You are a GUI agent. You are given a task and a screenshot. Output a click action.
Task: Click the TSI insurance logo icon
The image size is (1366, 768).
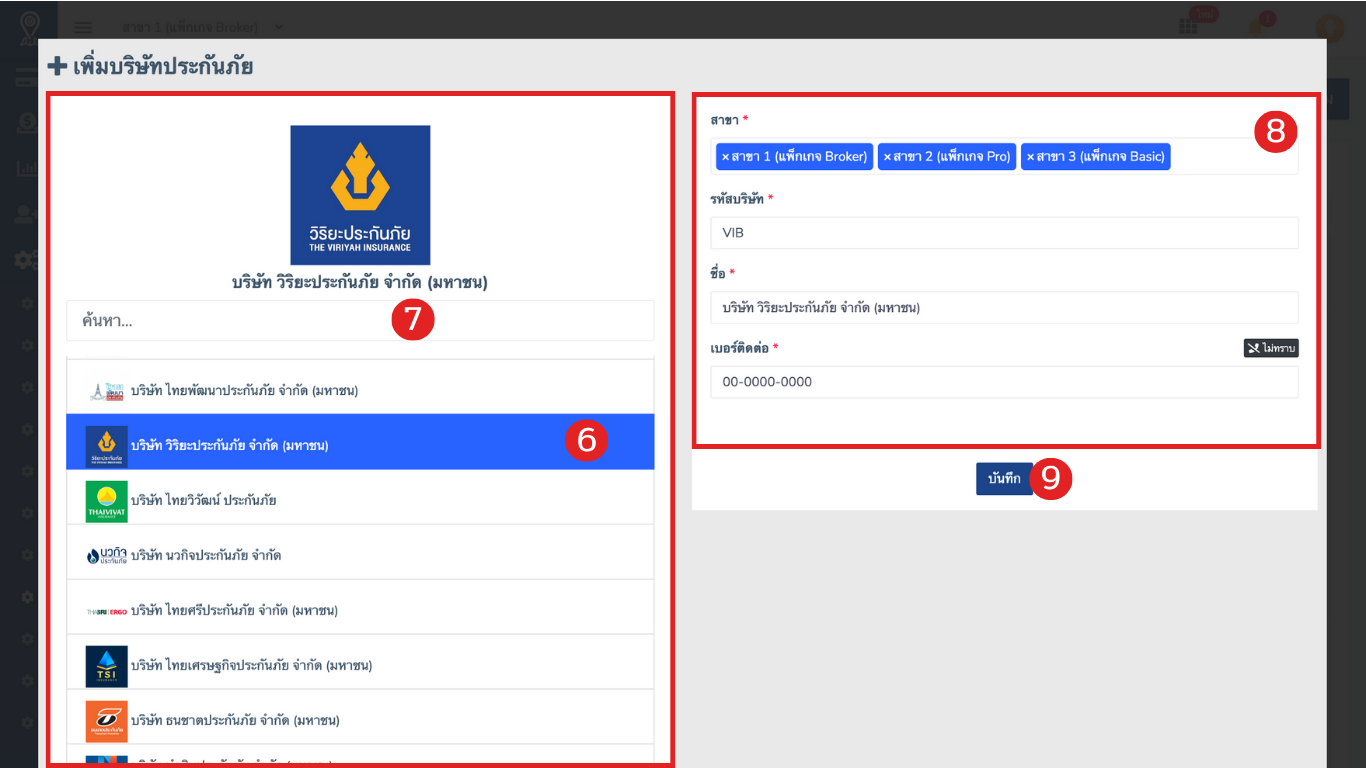[107, 666]
